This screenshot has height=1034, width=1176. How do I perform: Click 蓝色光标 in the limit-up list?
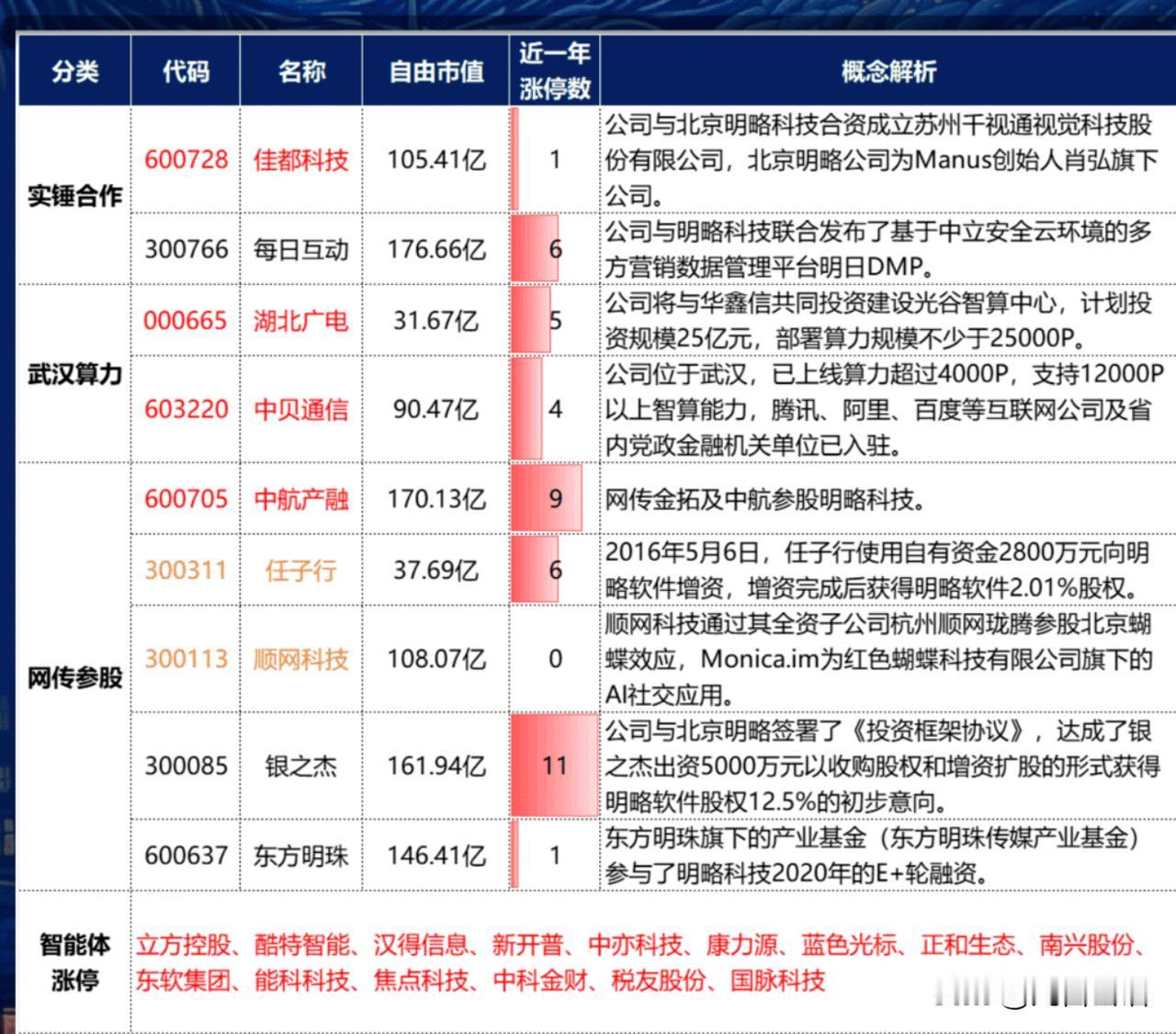click(x=849, y=945)
